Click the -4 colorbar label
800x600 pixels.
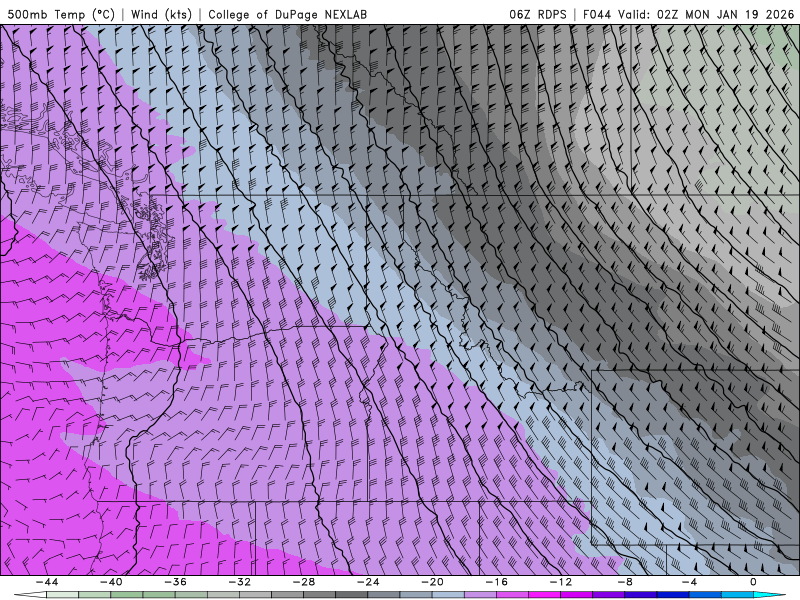(690, 582)
